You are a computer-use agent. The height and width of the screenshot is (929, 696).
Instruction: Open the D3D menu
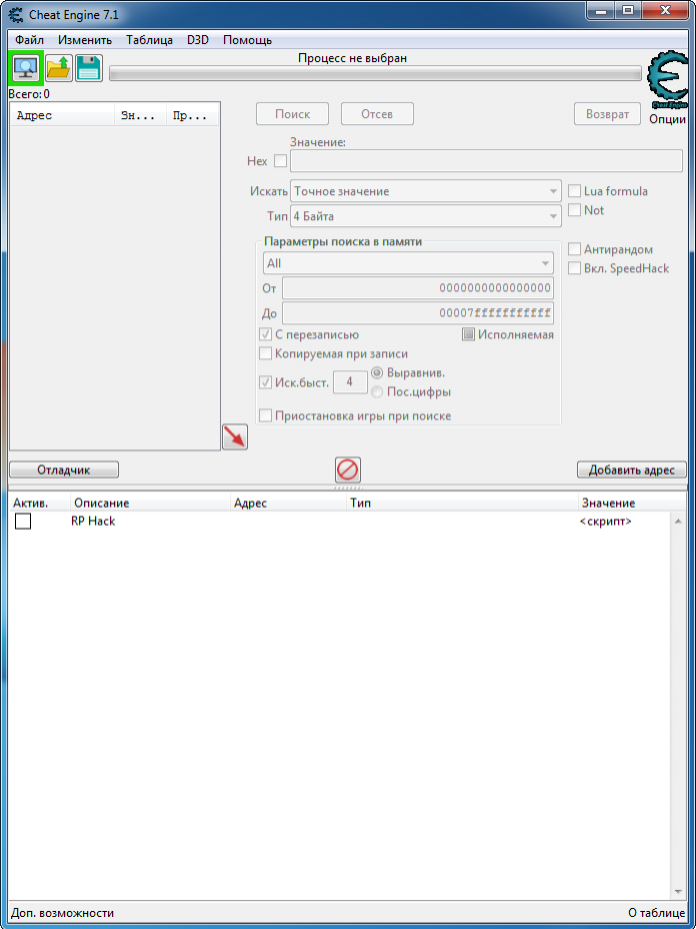click(198, 40)
